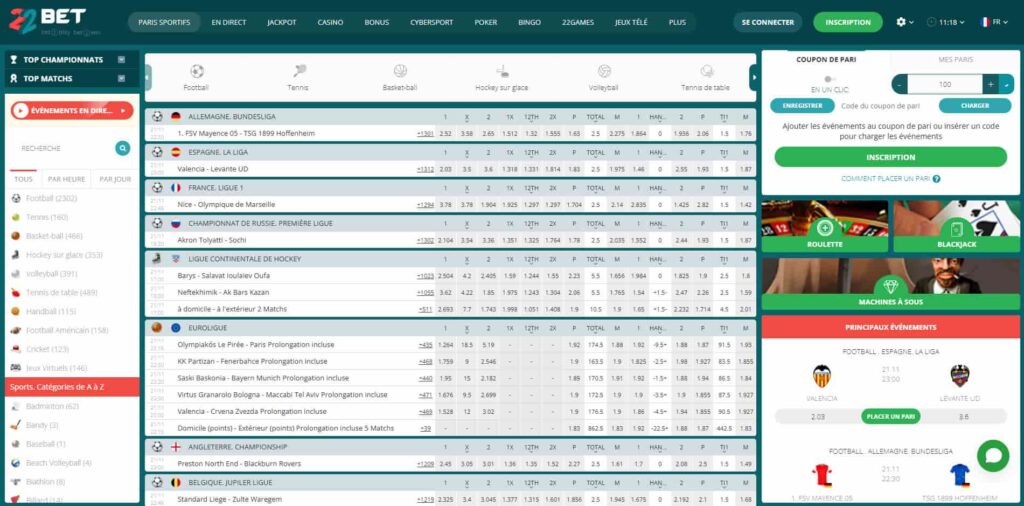The height and width of the screenshot is (506, 1024).
Task: Expand +1312 markets for Valencia - Levante
Action: pos(425,169)
